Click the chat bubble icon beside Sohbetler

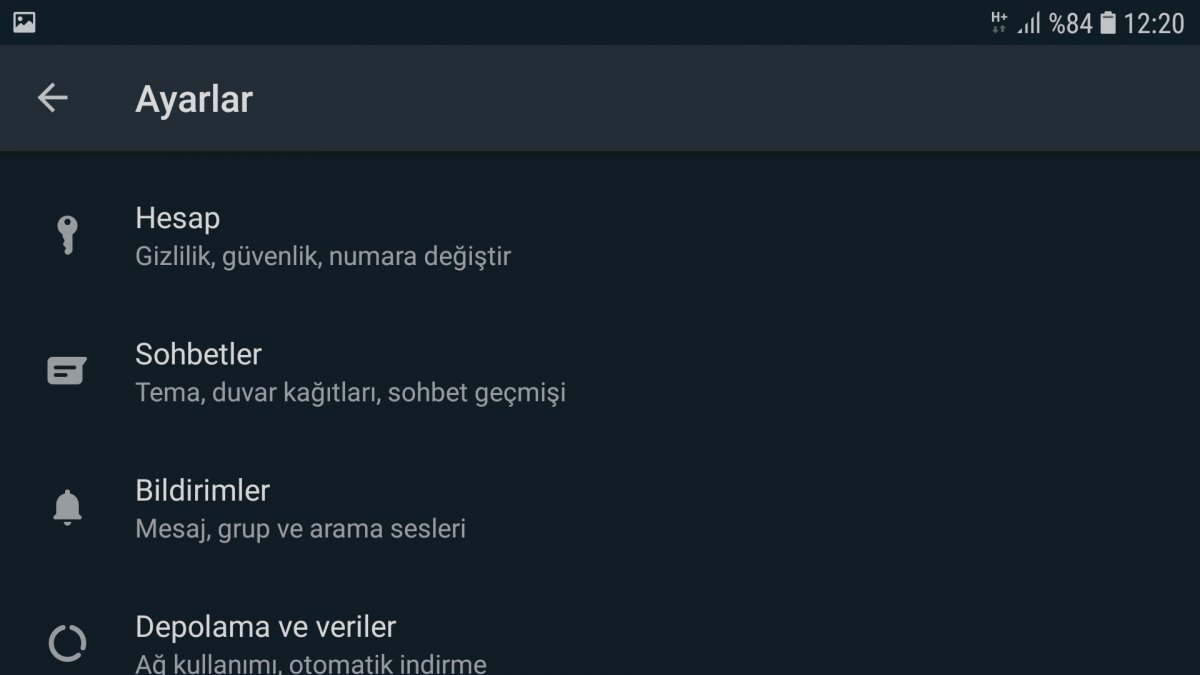pos(67,371)
